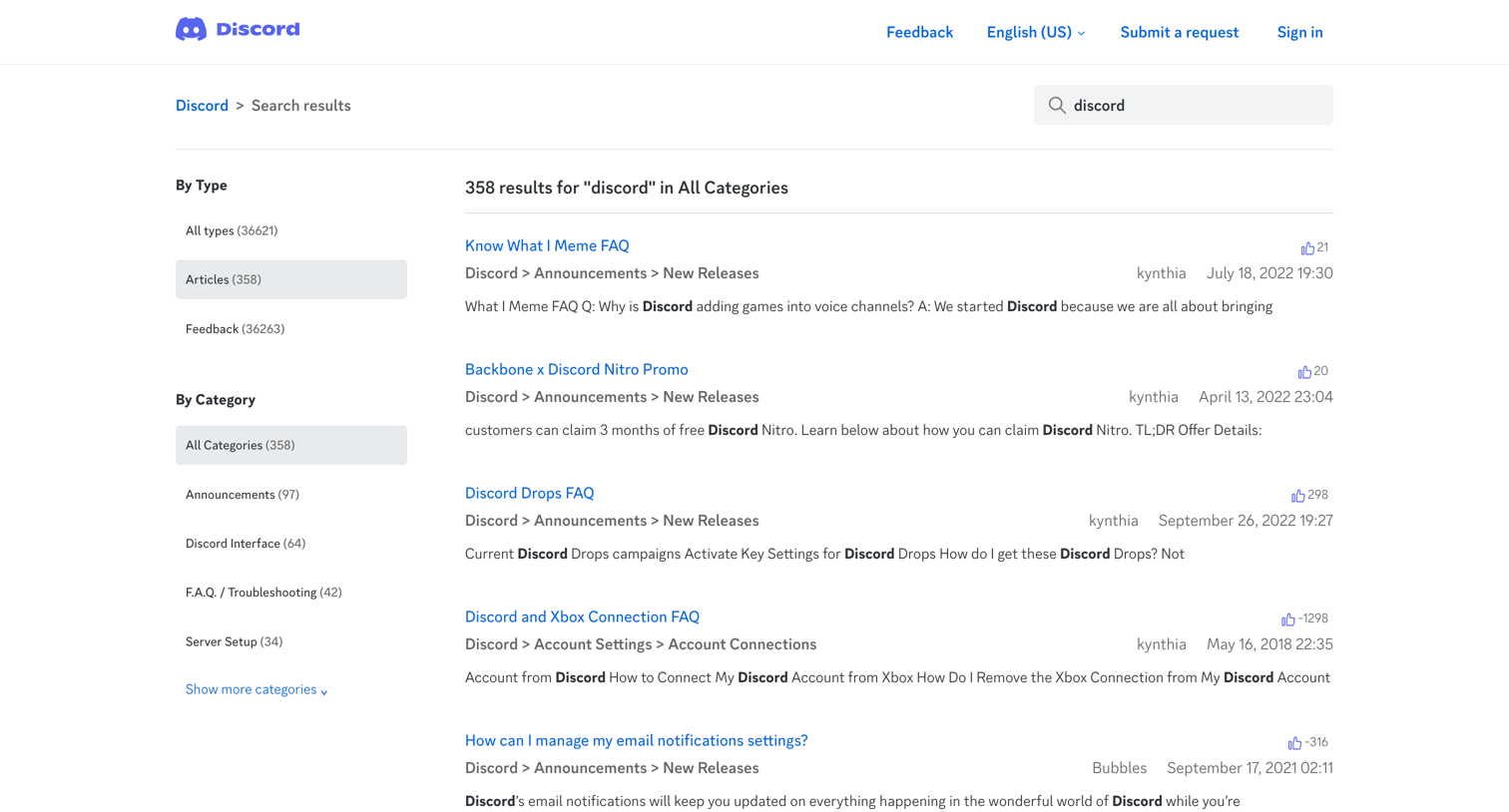
Task: Open Know What I Meme FAQ article
Action: (x=547, y=245)
